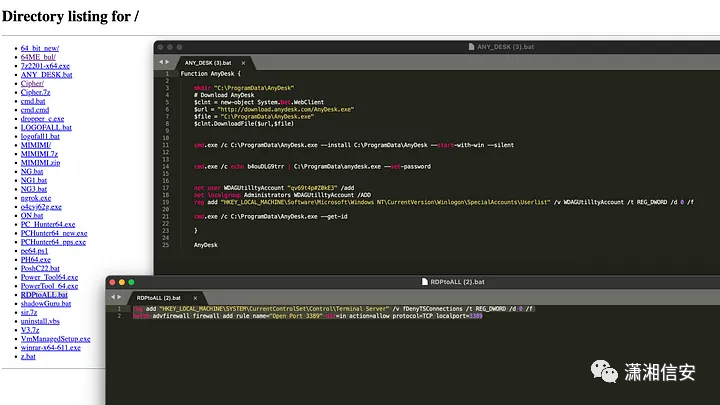Click the PH64.exe link
Viewport: 720px width, 405px height.
(35, 259)
